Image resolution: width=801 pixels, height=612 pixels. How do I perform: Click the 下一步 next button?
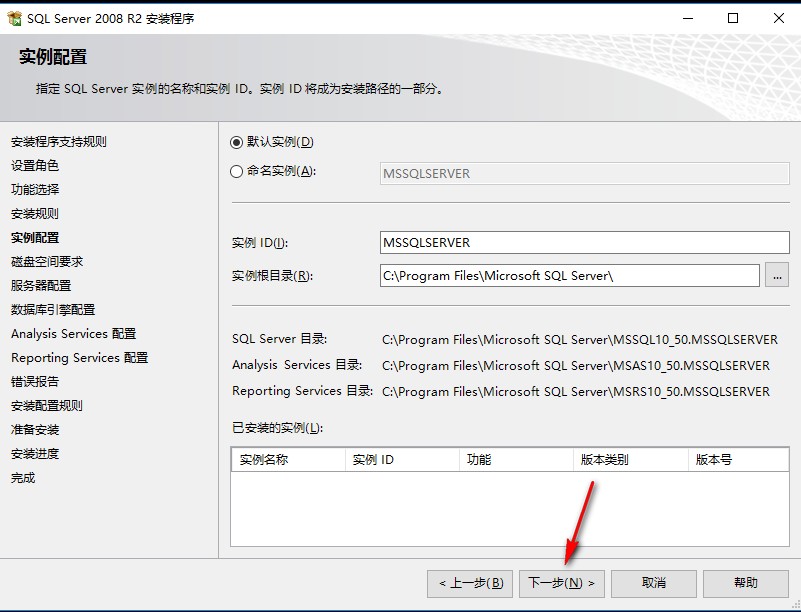[561, 583]
